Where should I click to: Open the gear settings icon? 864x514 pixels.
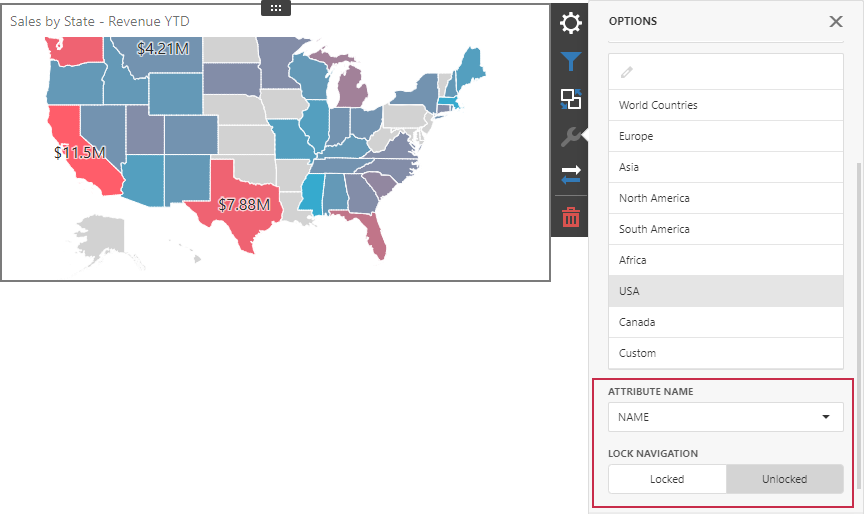570,23
